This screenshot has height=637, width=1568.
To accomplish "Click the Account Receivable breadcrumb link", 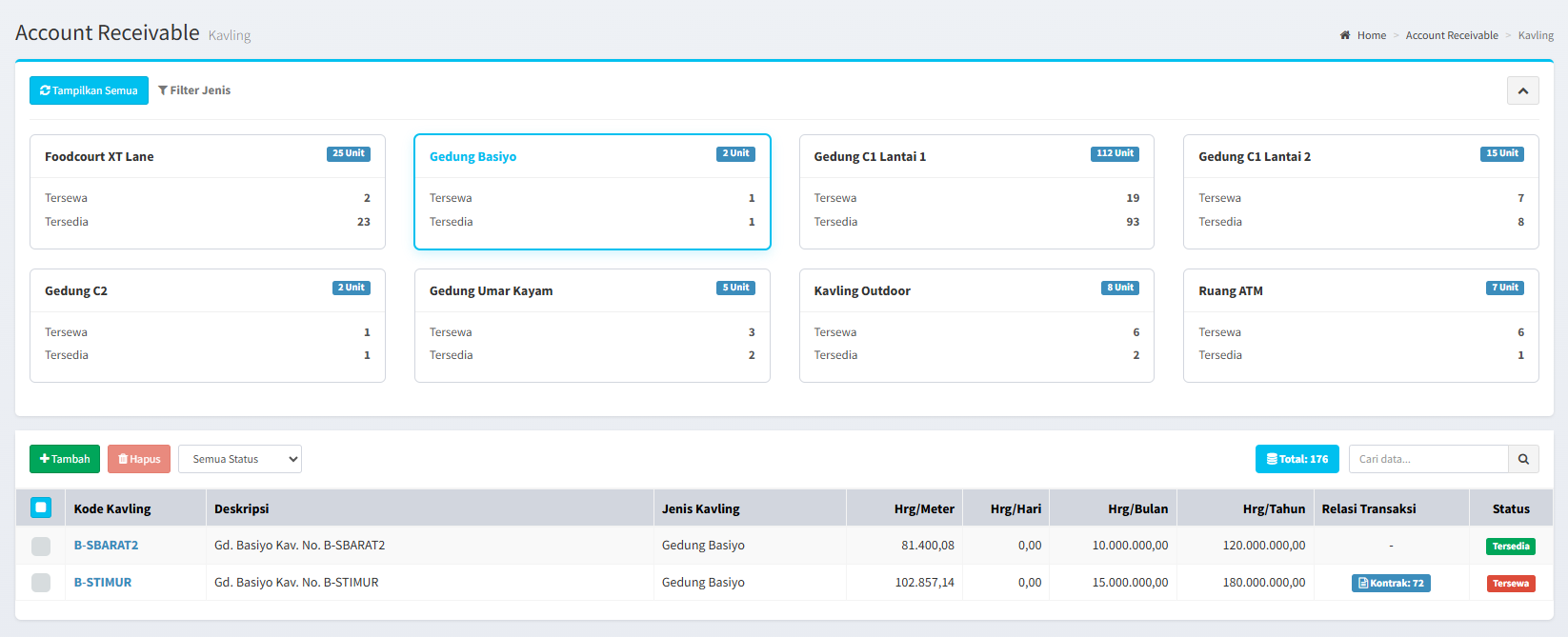I will coord(1451,35).
